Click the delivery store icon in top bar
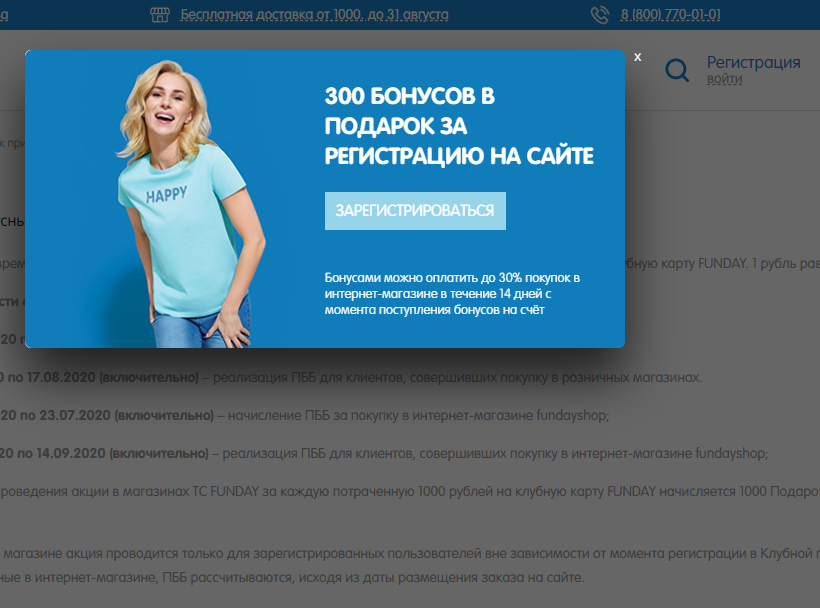Screen dimensions: 820x608 [160, 15]
